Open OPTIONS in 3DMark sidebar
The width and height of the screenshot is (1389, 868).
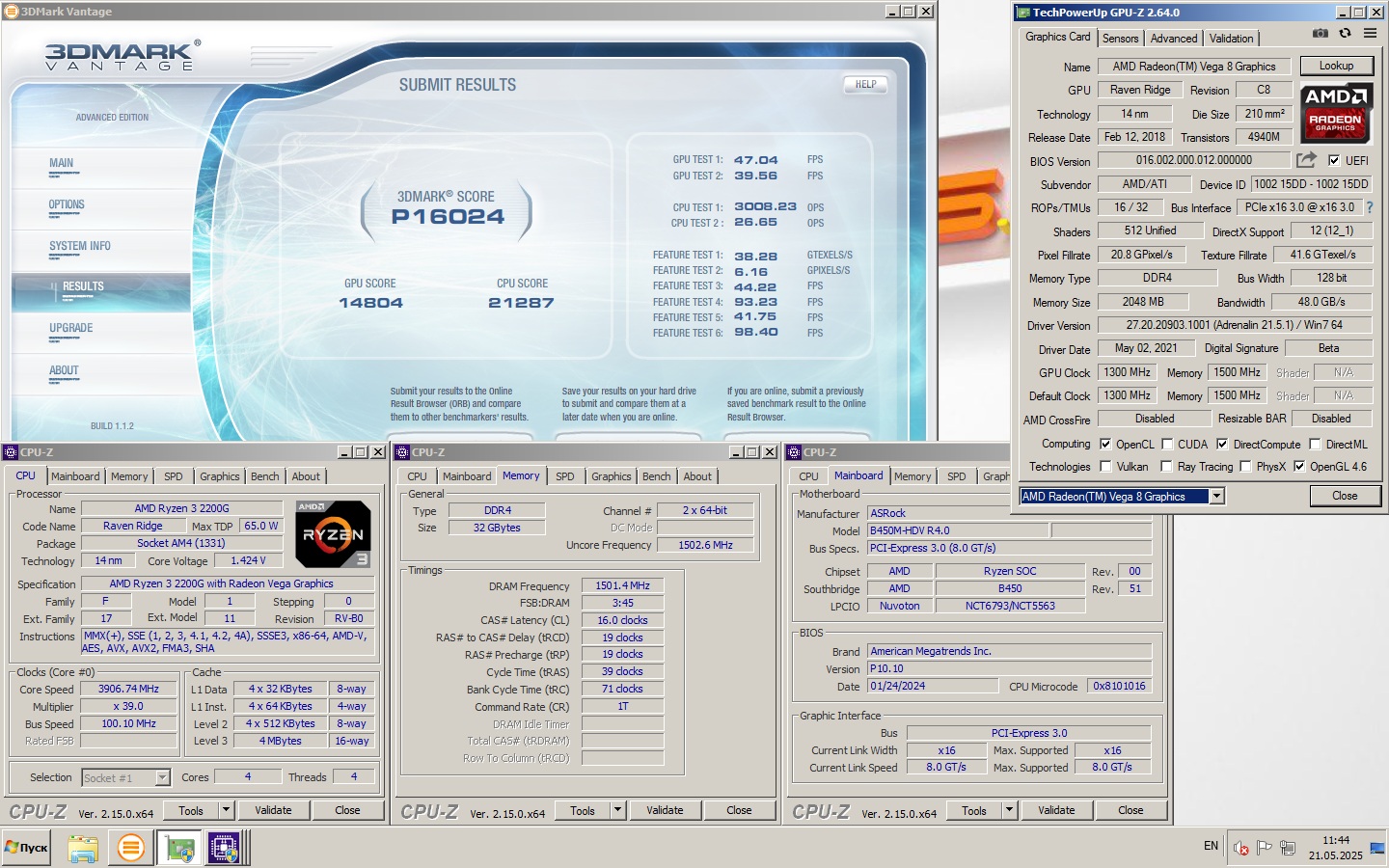pos(67,204)
